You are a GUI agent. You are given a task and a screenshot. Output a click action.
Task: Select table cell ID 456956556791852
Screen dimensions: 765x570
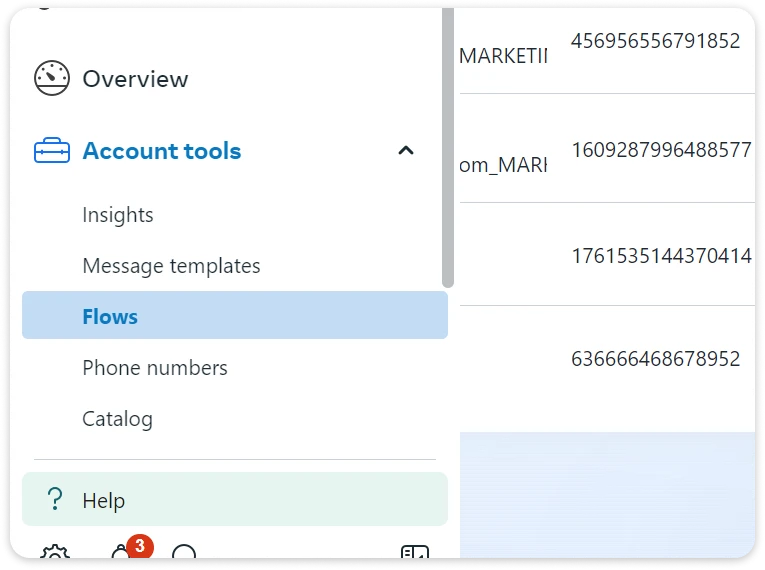(655, 41)
